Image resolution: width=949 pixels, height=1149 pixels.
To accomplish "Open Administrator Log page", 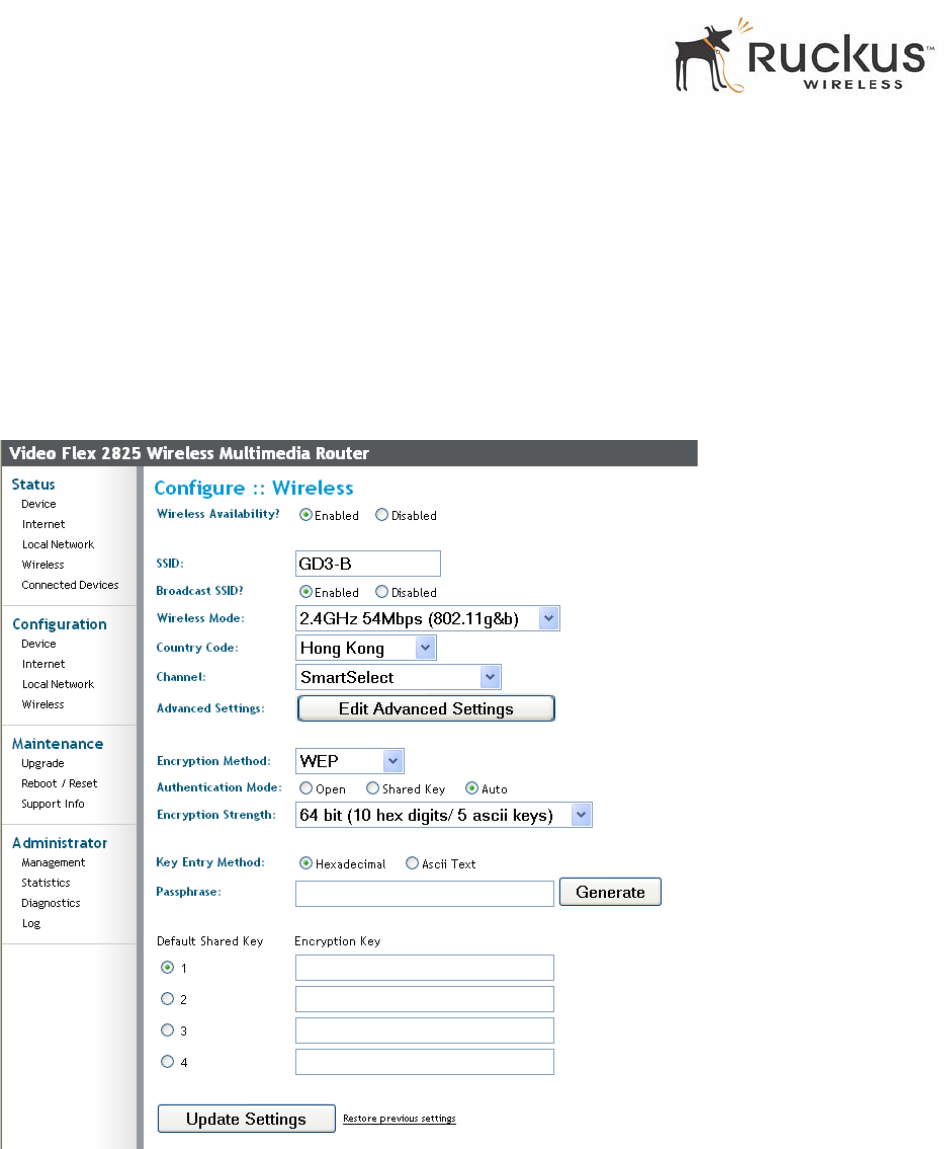I will [x=31, y=923].
